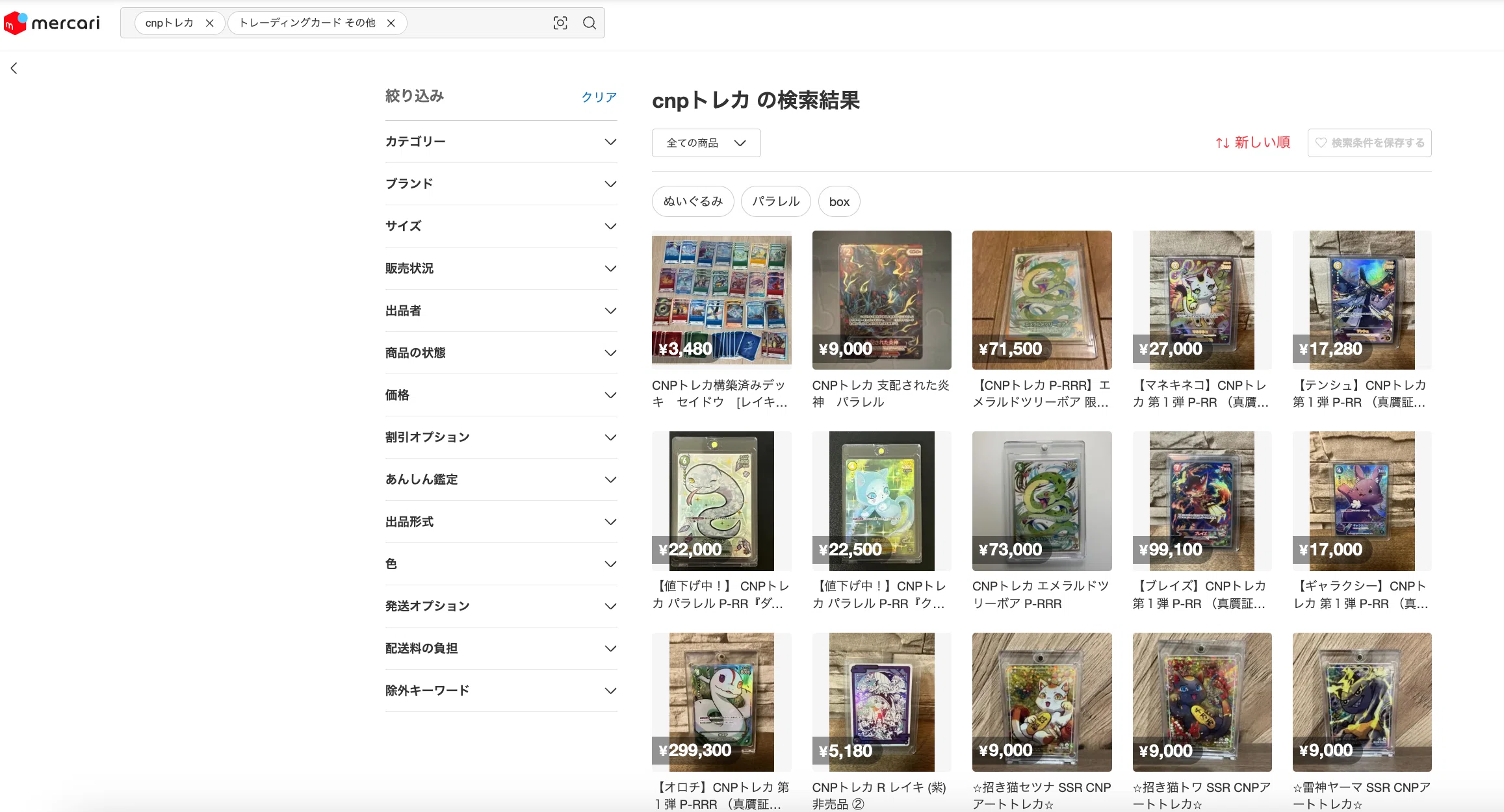Expand the 商品の状態 filter
The height and width of the screenshot is (812, 1504).
(x=501, y=353)
